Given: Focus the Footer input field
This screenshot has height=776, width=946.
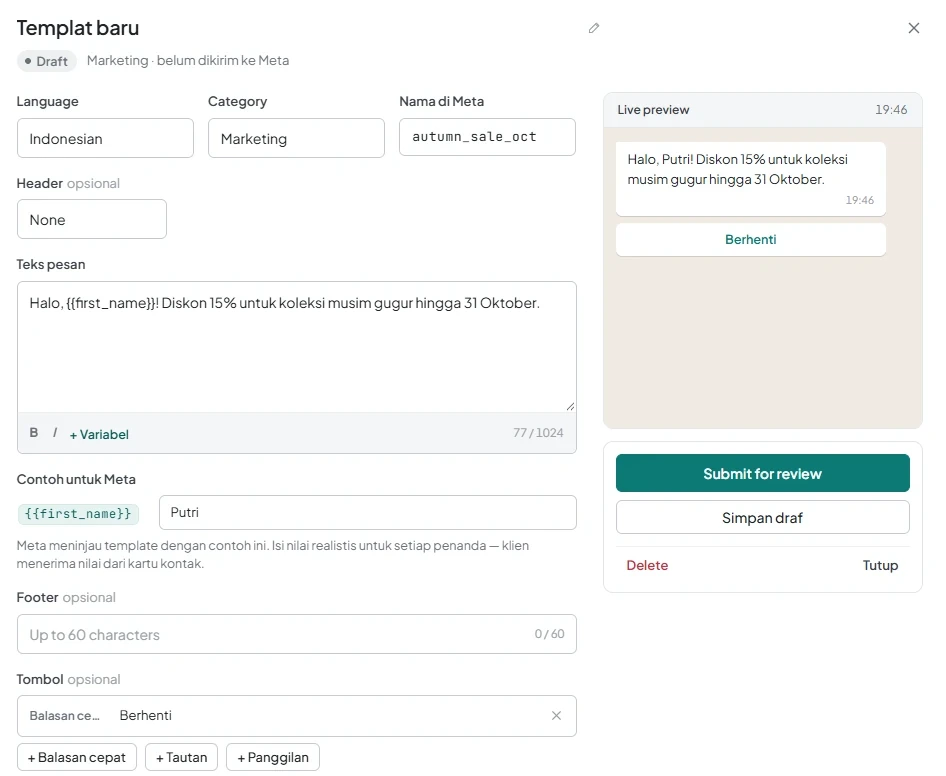Looking at the screenshot, I should (x=297, y=634).
